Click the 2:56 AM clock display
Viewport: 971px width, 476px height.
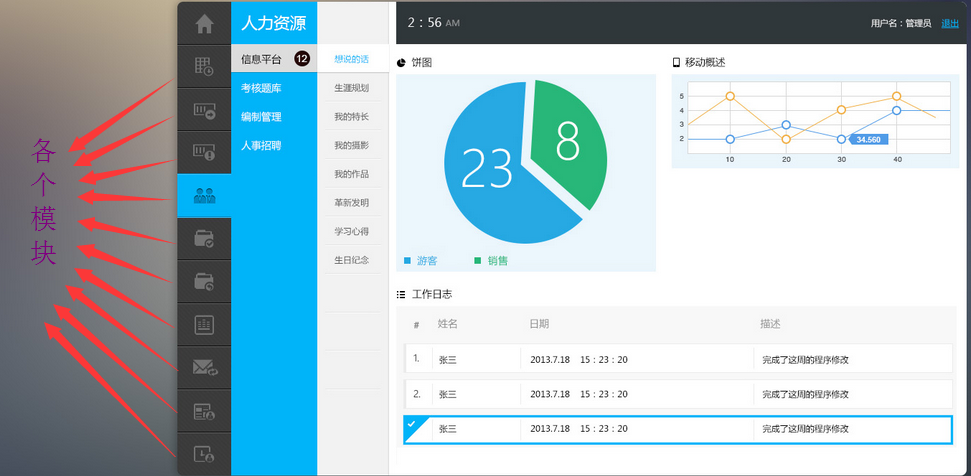click(x=433, y=23)
